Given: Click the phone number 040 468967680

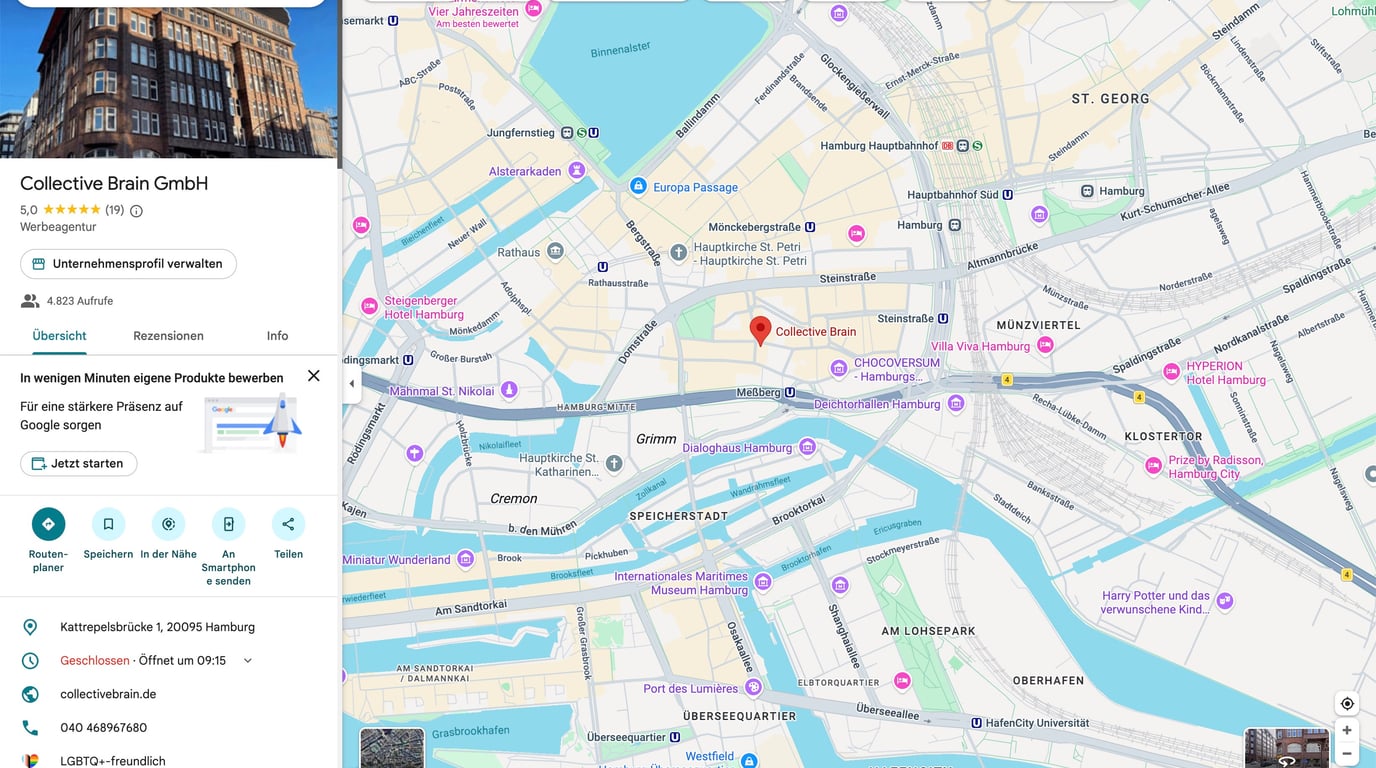Looking at the screenshot, I should tap(103, 728).
